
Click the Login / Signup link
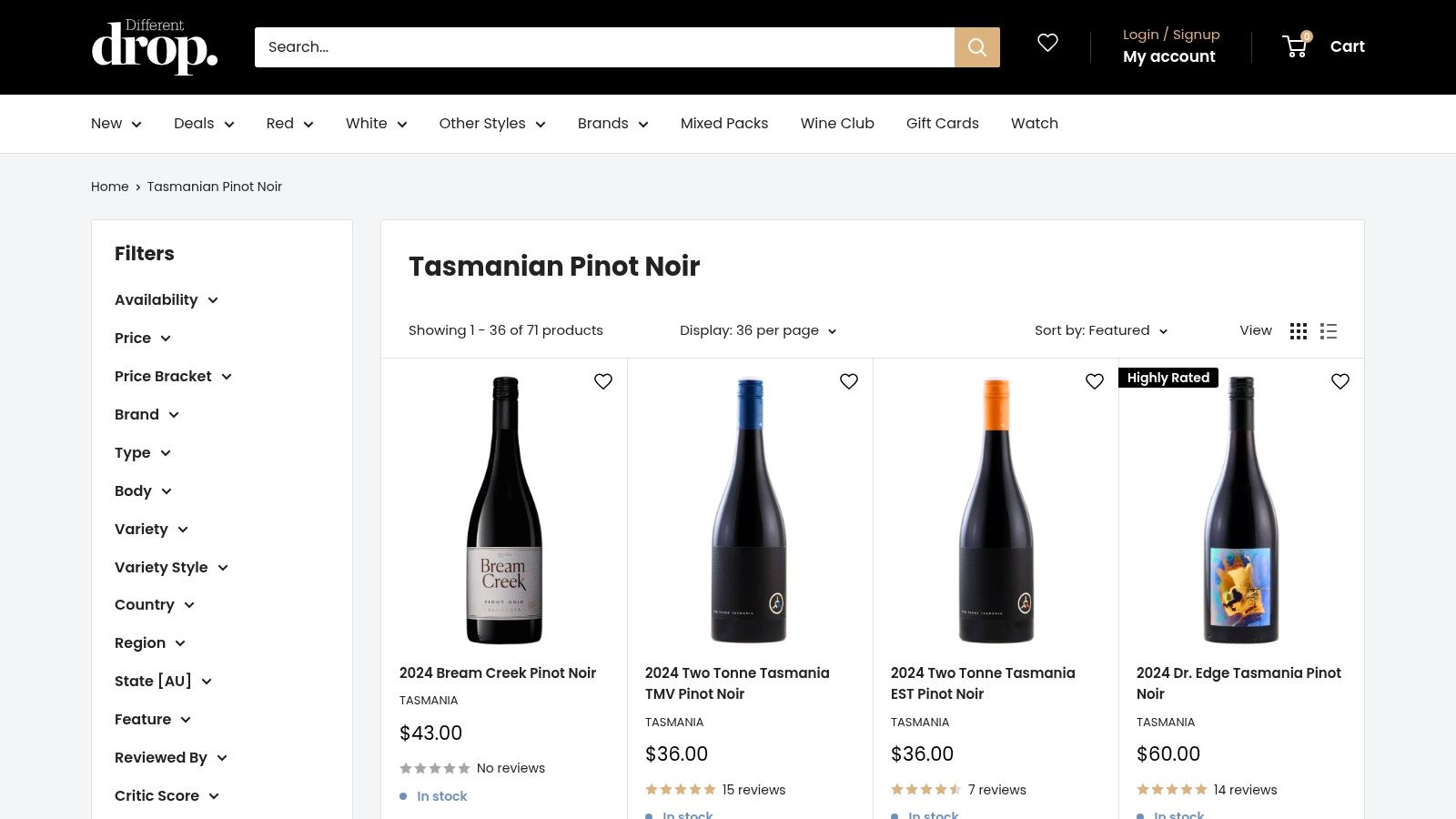[1171, 35]
